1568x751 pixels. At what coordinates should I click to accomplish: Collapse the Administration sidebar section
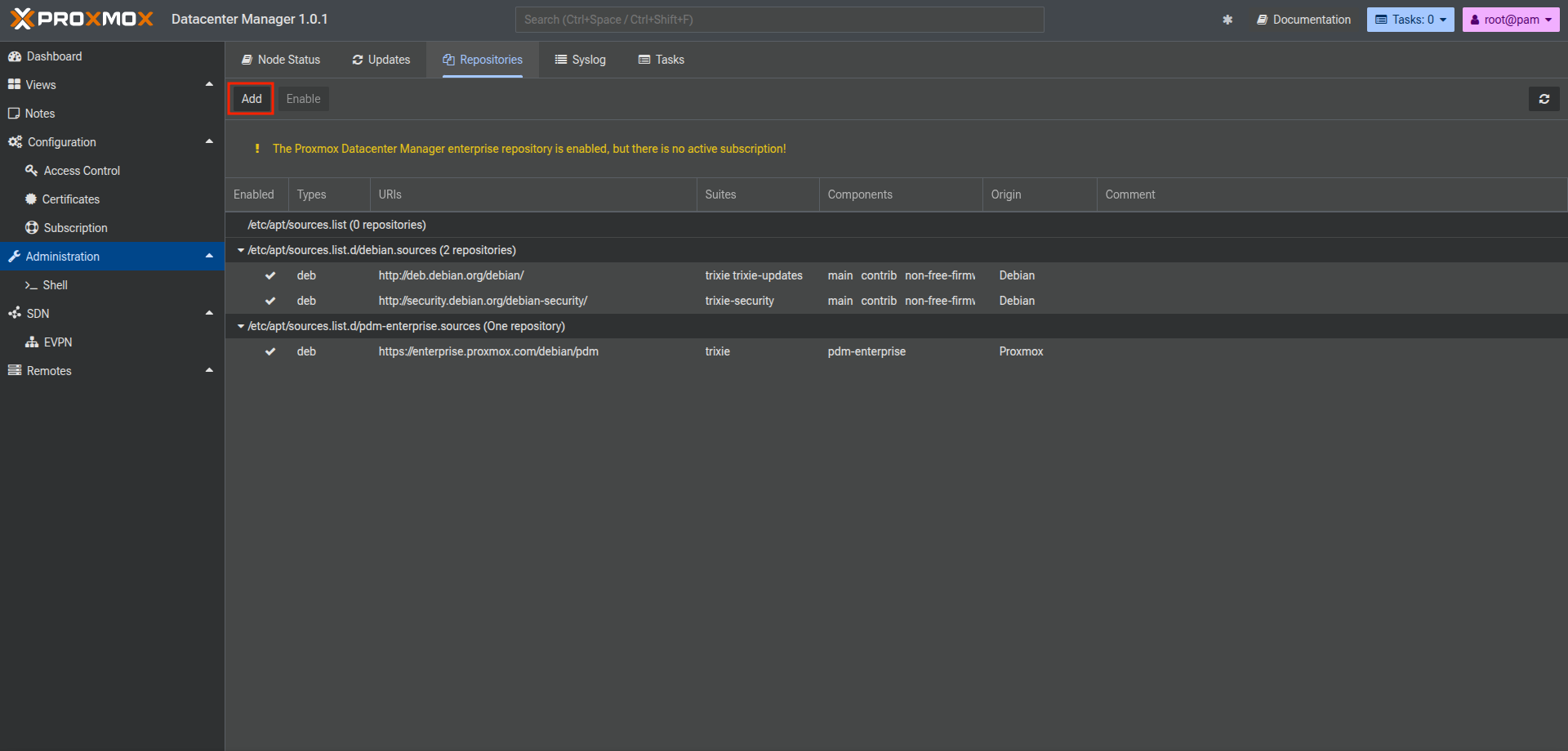209,256
